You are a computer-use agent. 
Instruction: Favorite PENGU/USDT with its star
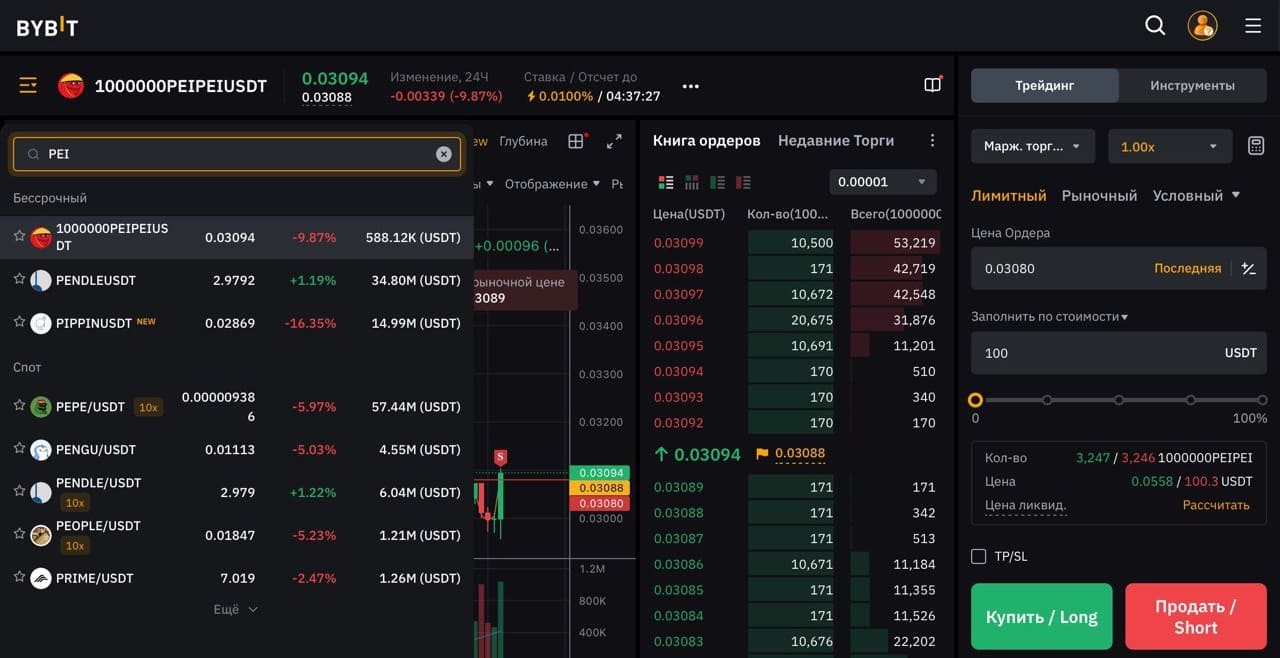point(19,448)
